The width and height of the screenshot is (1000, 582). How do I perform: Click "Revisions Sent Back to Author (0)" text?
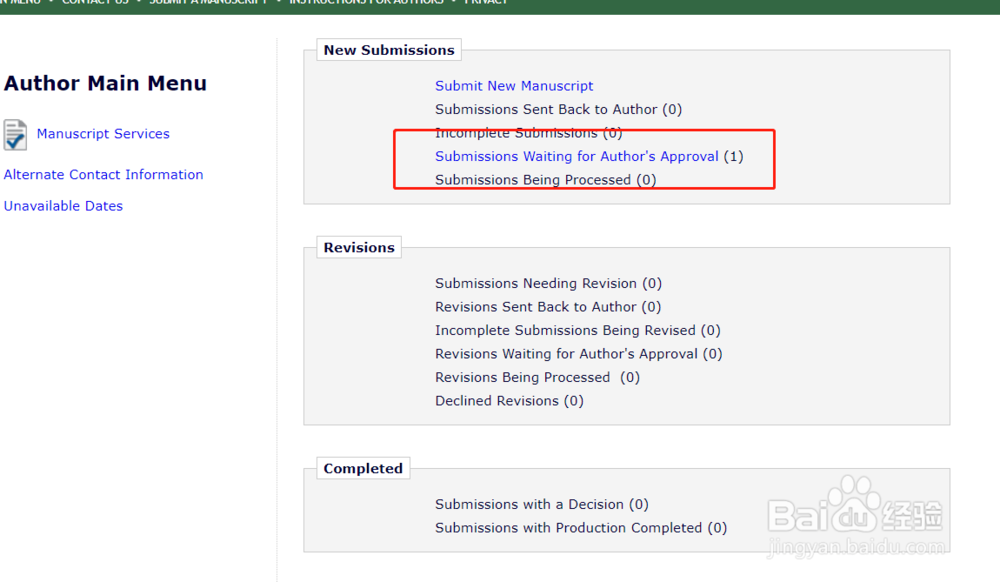point(548,307)
